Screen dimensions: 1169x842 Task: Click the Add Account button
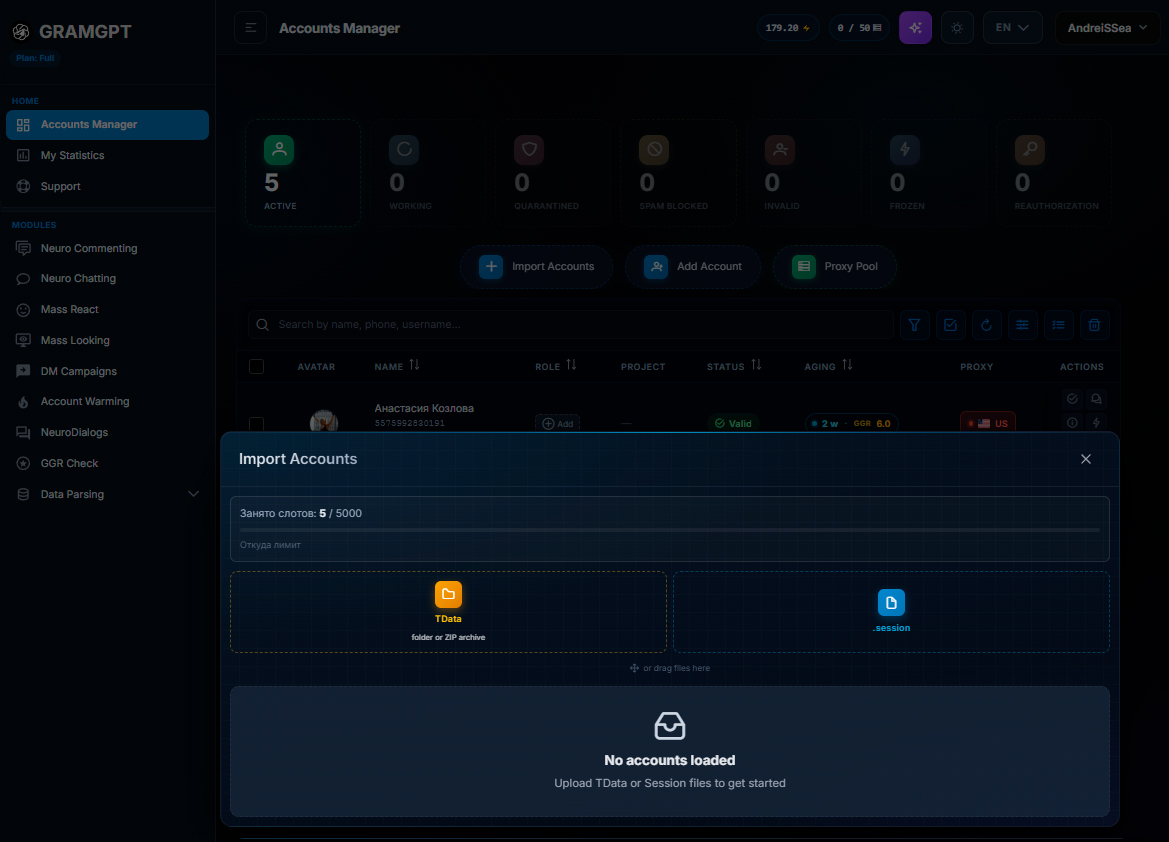[x=693, y=266]
